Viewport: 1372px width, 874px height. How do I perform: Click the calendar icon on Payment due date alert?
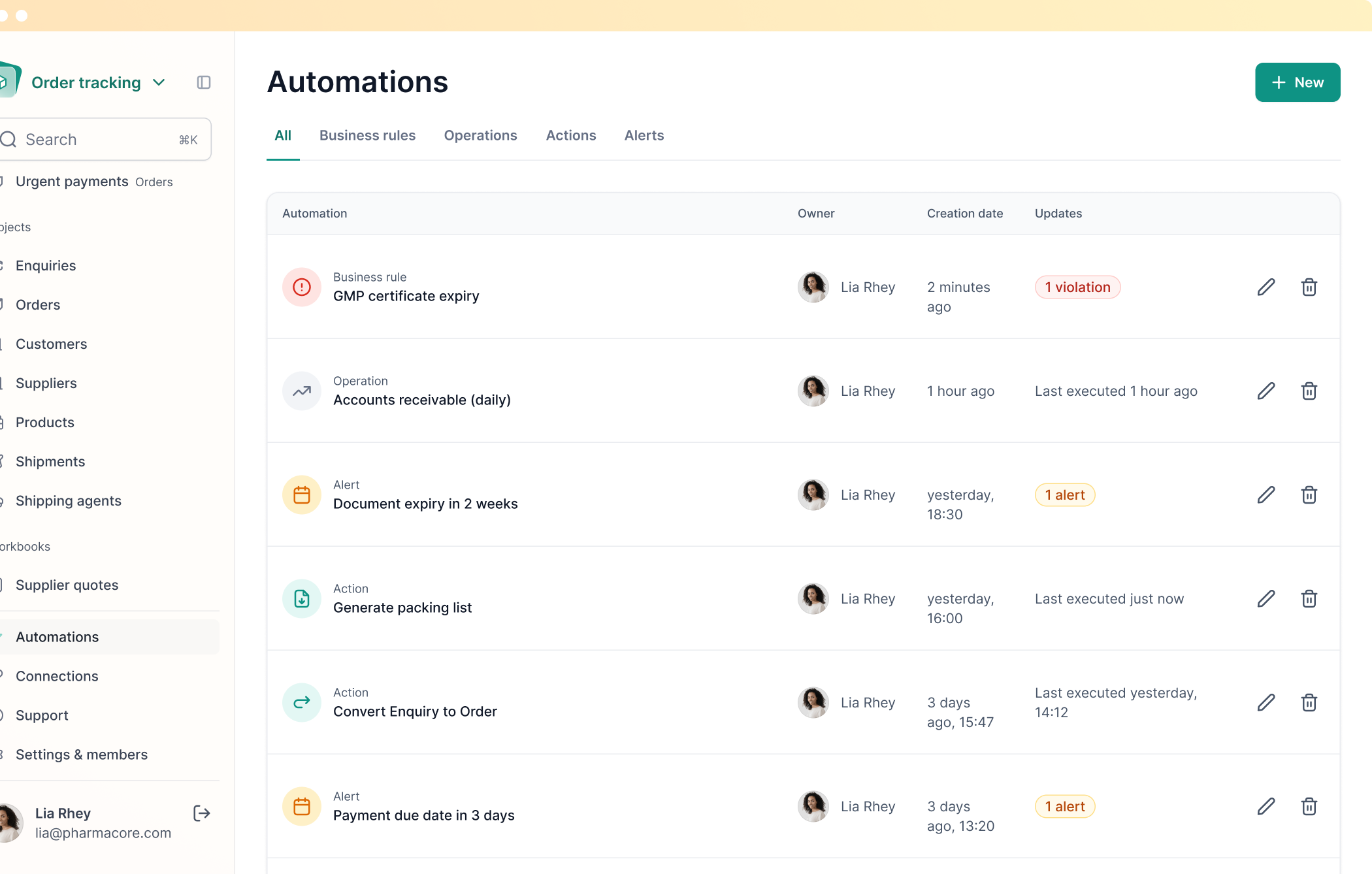point(301,806)
